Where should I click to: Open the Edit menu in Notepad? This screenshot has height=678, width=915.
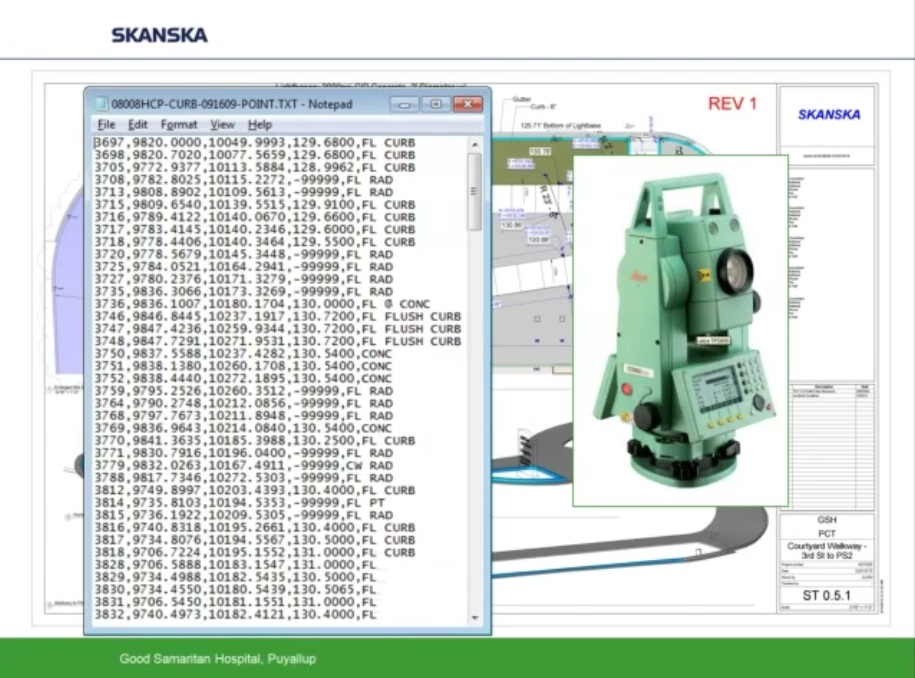137,125
